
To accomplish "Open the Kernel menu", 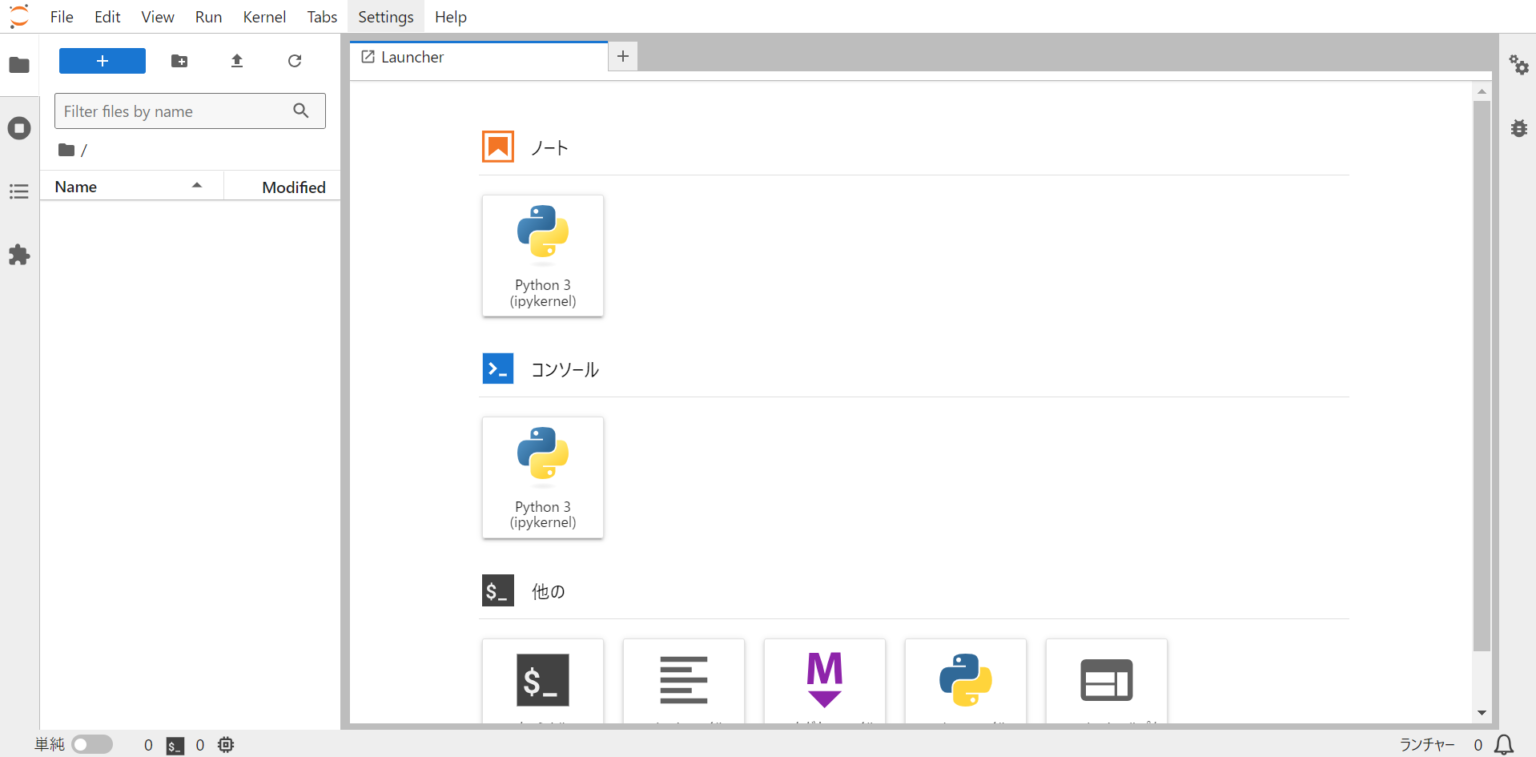I will point(264,16).
